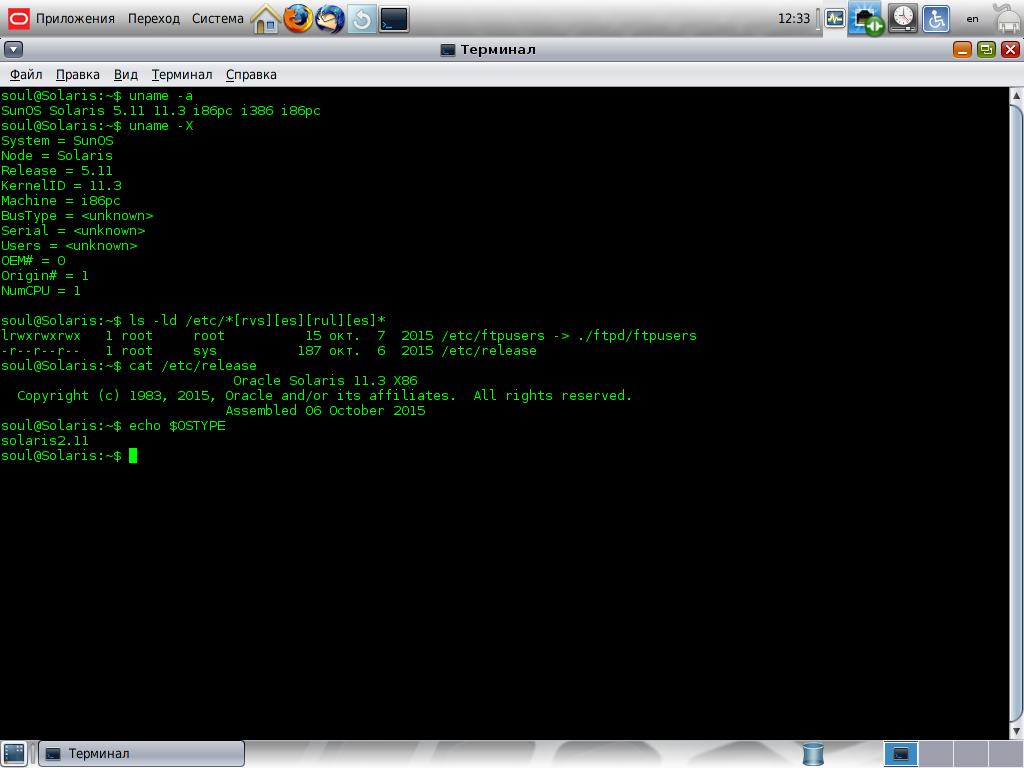Screen dimensions: 1024x768
Task: Open the Update Manager launcher icon
Action: click(x=362, y=19)
